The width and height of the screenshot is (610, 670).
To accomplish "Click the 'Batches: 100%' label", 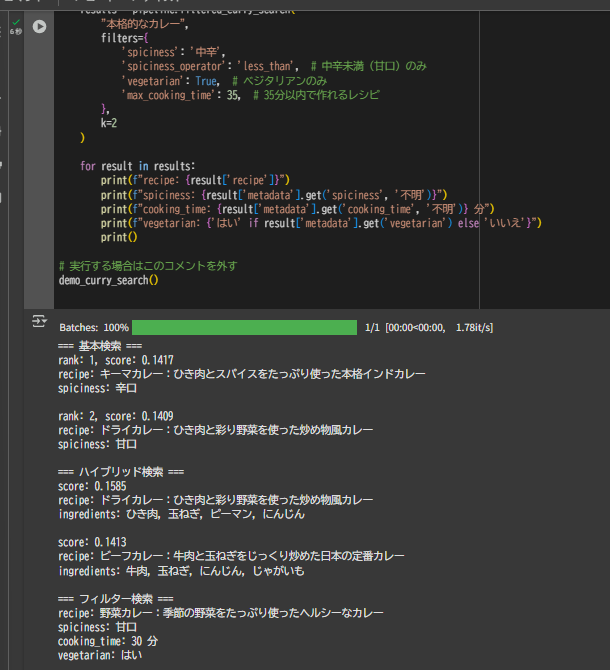I will click(94, 328).
